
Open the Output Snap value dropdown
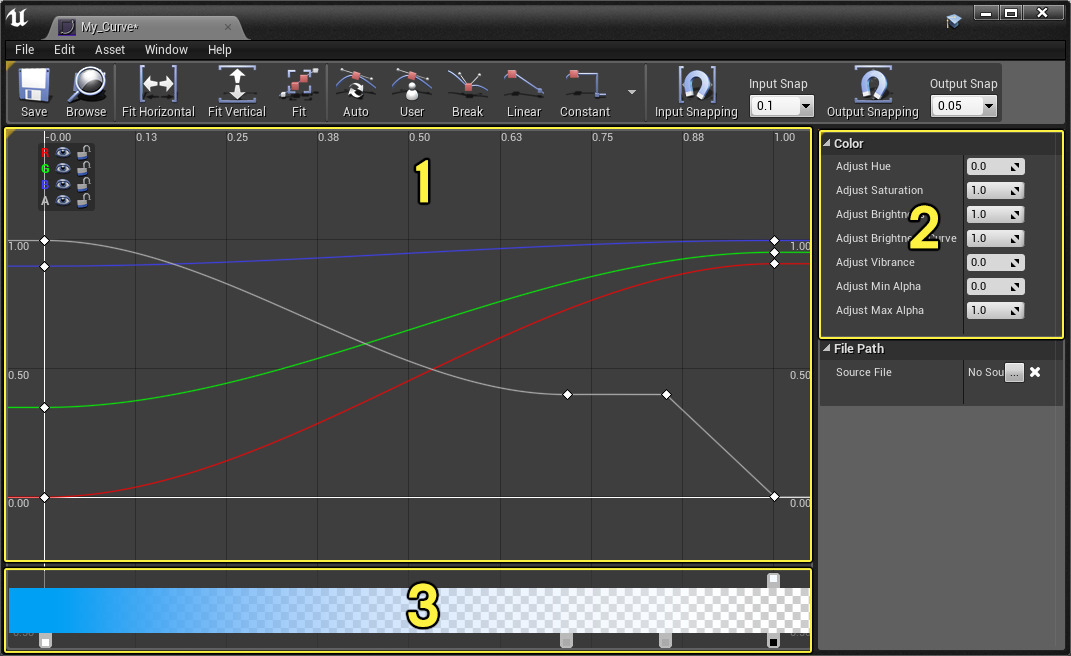(x=989, y=106)
